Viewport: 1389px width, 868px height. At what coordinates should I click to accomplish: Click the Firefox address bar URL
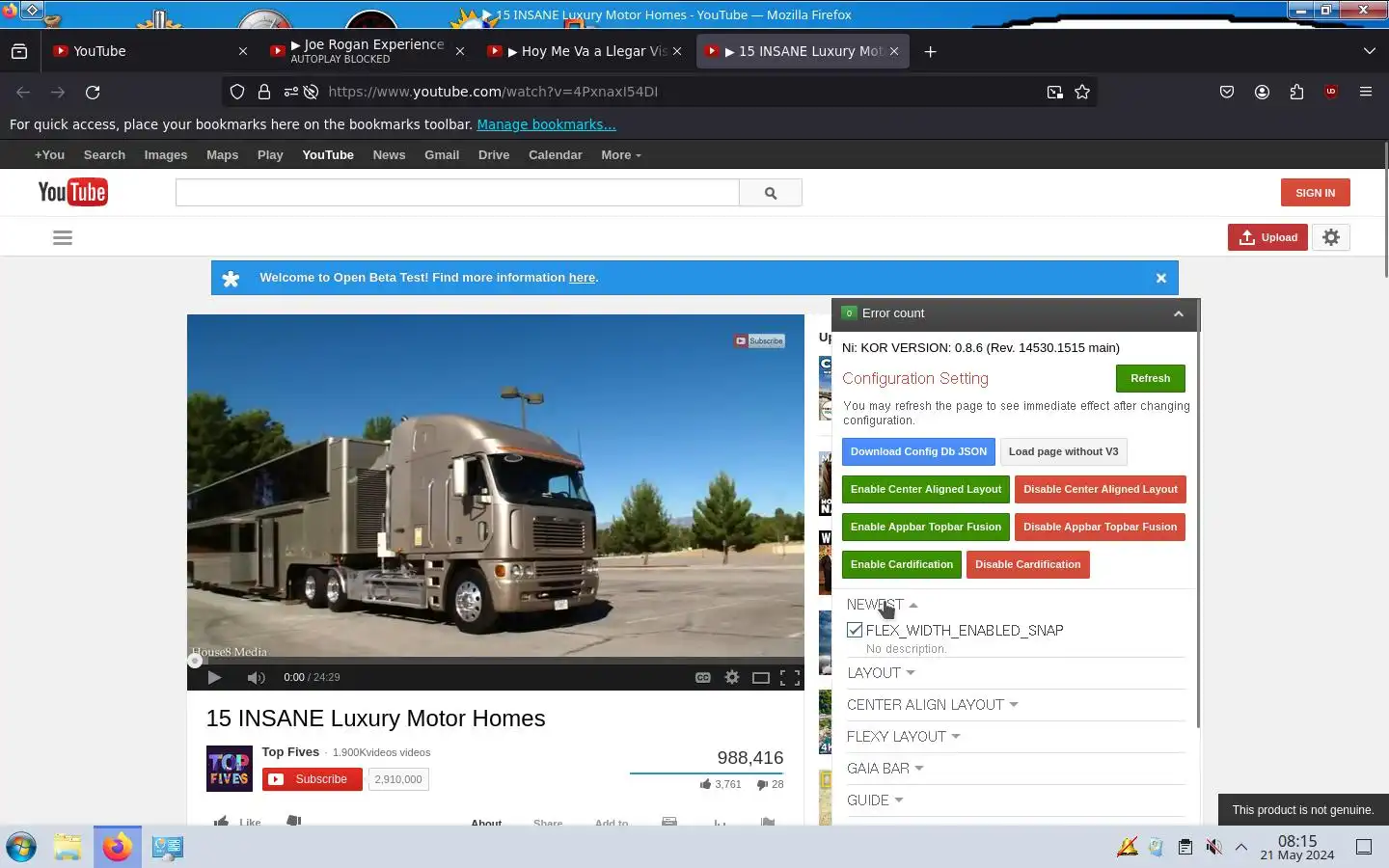coord(493,92)
